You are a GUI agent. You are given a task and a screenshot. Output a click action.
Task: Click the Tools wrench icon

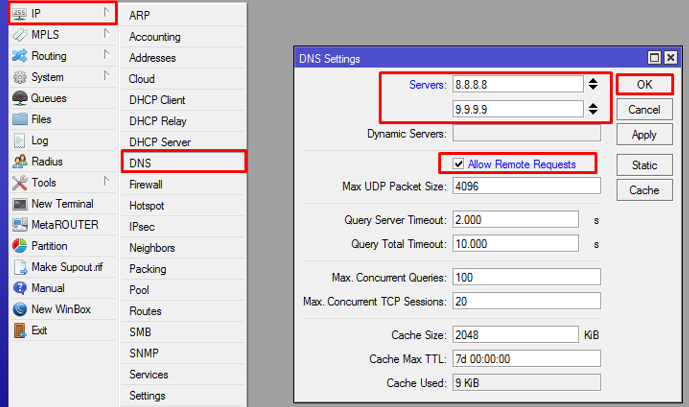coord(20,182)
